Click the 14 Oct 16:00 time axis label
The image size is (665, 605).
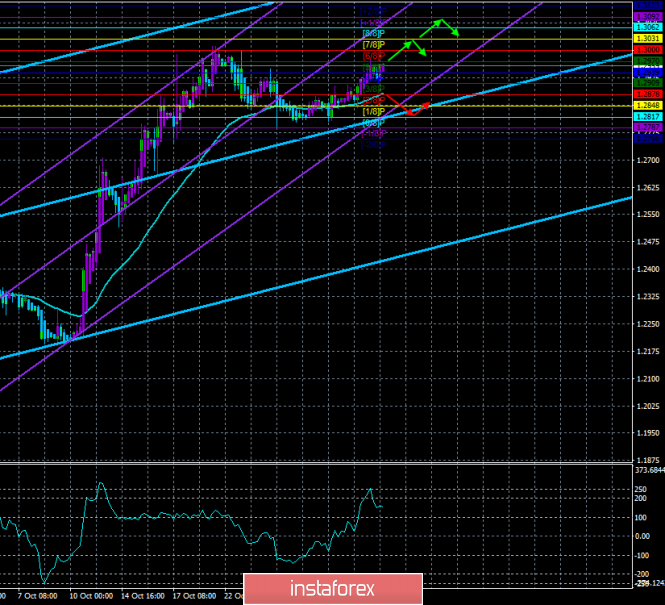147,594
